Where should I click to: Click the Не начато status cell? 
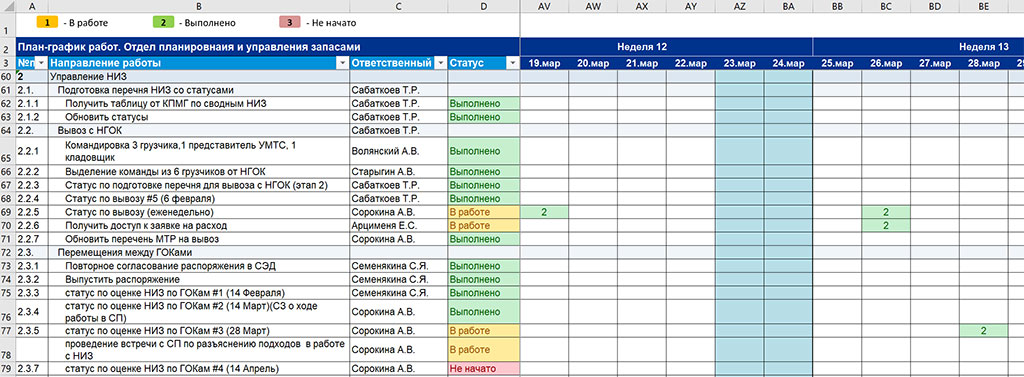click(x=483, y=369)
